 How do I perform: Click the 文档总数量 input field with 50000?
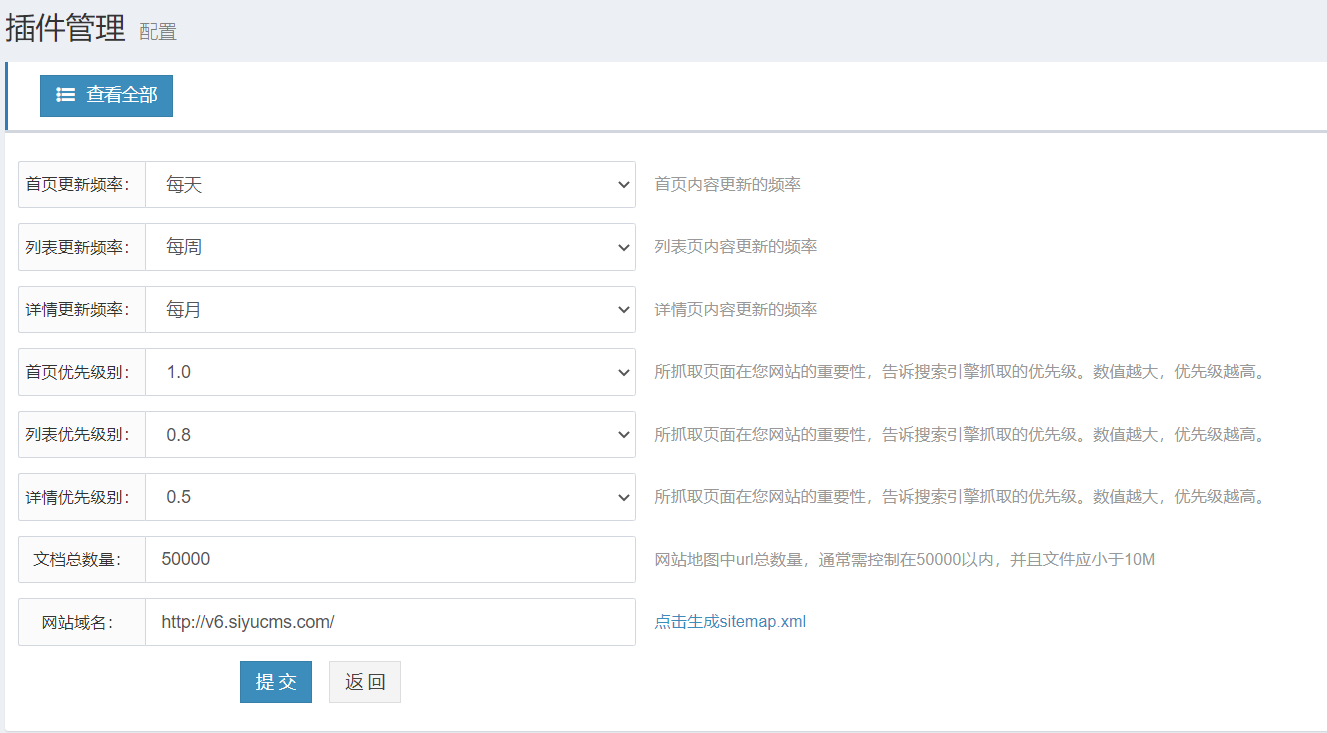[x=390, y=559]
